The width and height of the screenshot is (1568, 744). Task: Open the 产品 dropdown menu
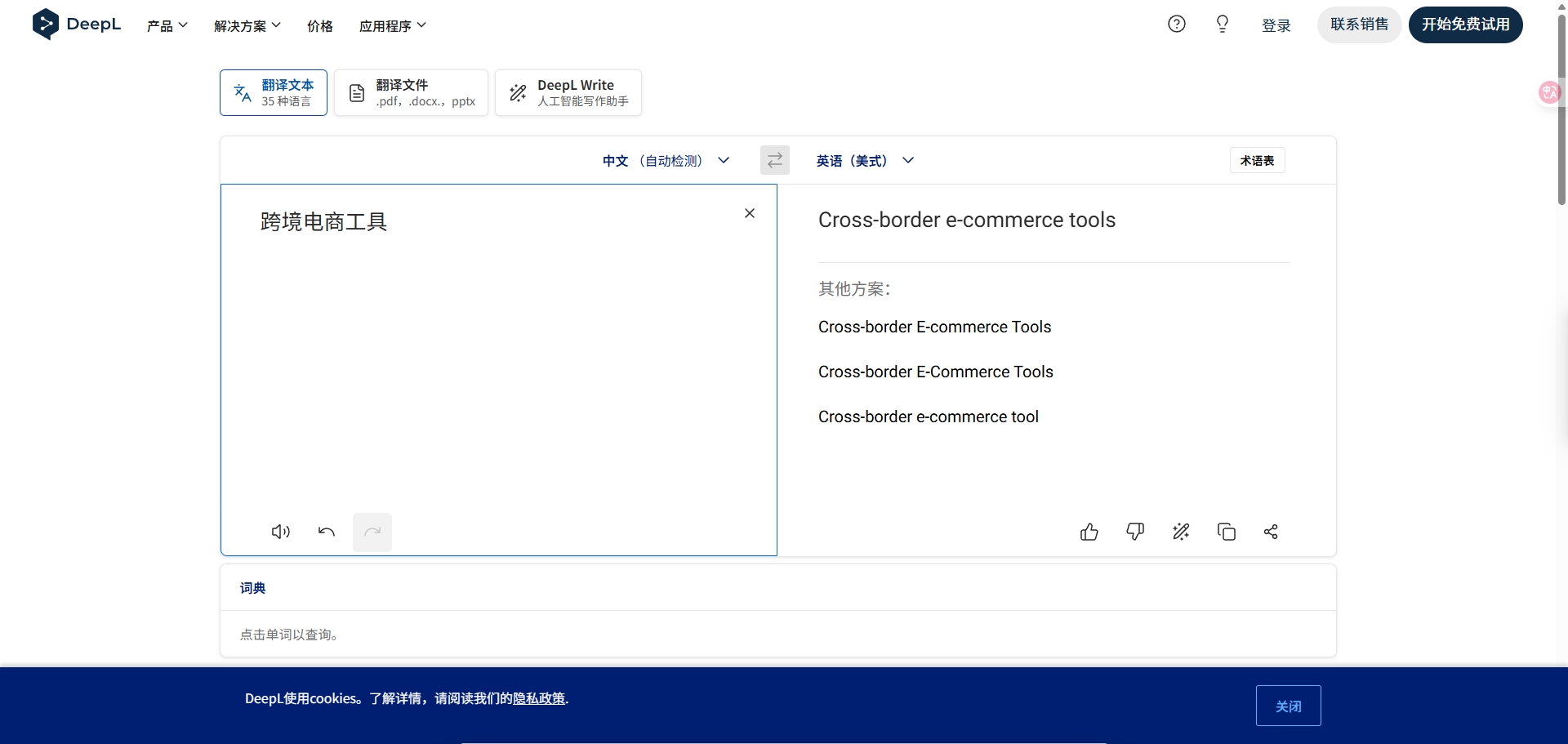(167, 25)
